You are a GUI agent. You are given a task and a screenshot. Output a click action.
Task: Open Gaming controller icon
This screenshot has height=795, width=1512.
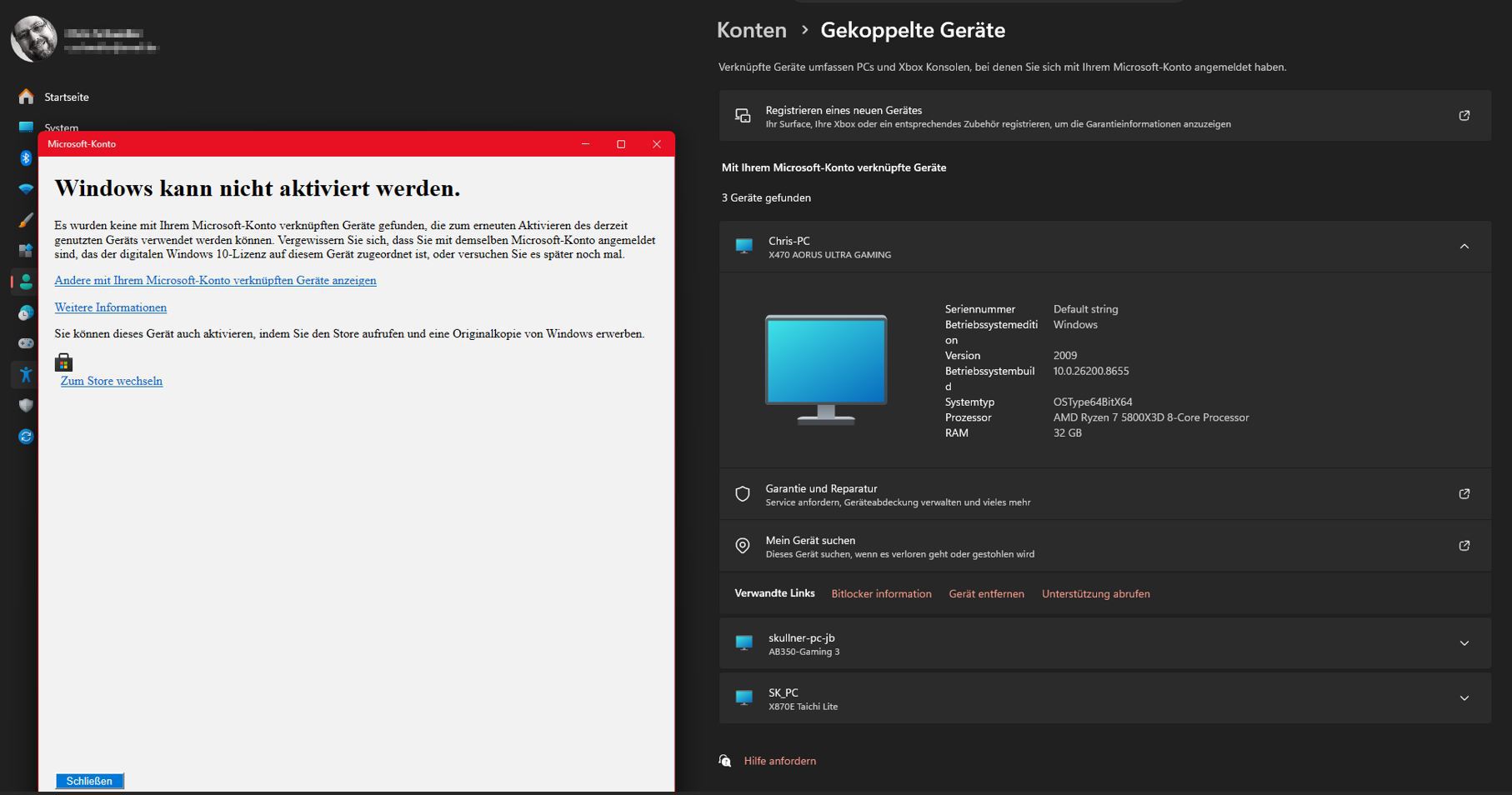(x=26, y=343)
